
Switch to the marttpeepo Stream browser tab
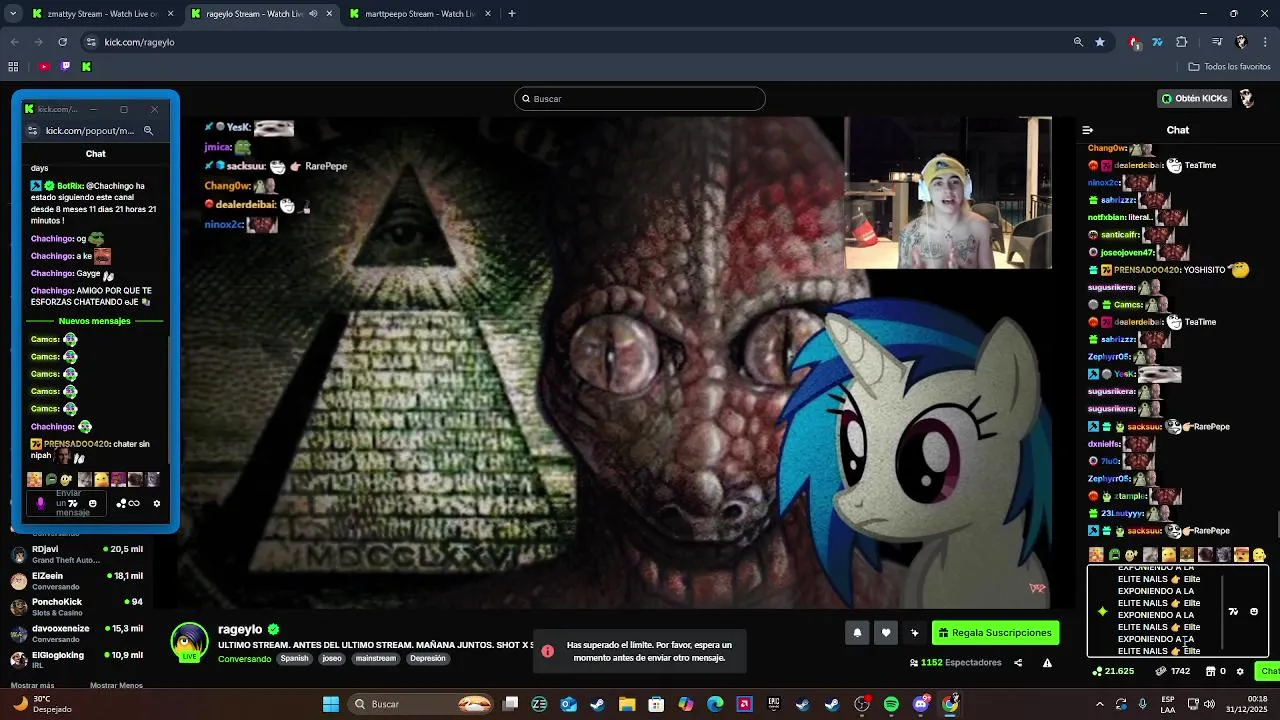420,14
